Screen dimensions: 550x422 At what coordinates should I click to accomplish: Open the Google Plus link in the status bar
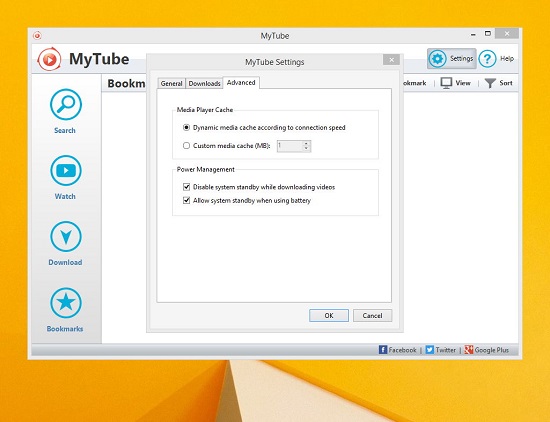click(x=487, y=350)
